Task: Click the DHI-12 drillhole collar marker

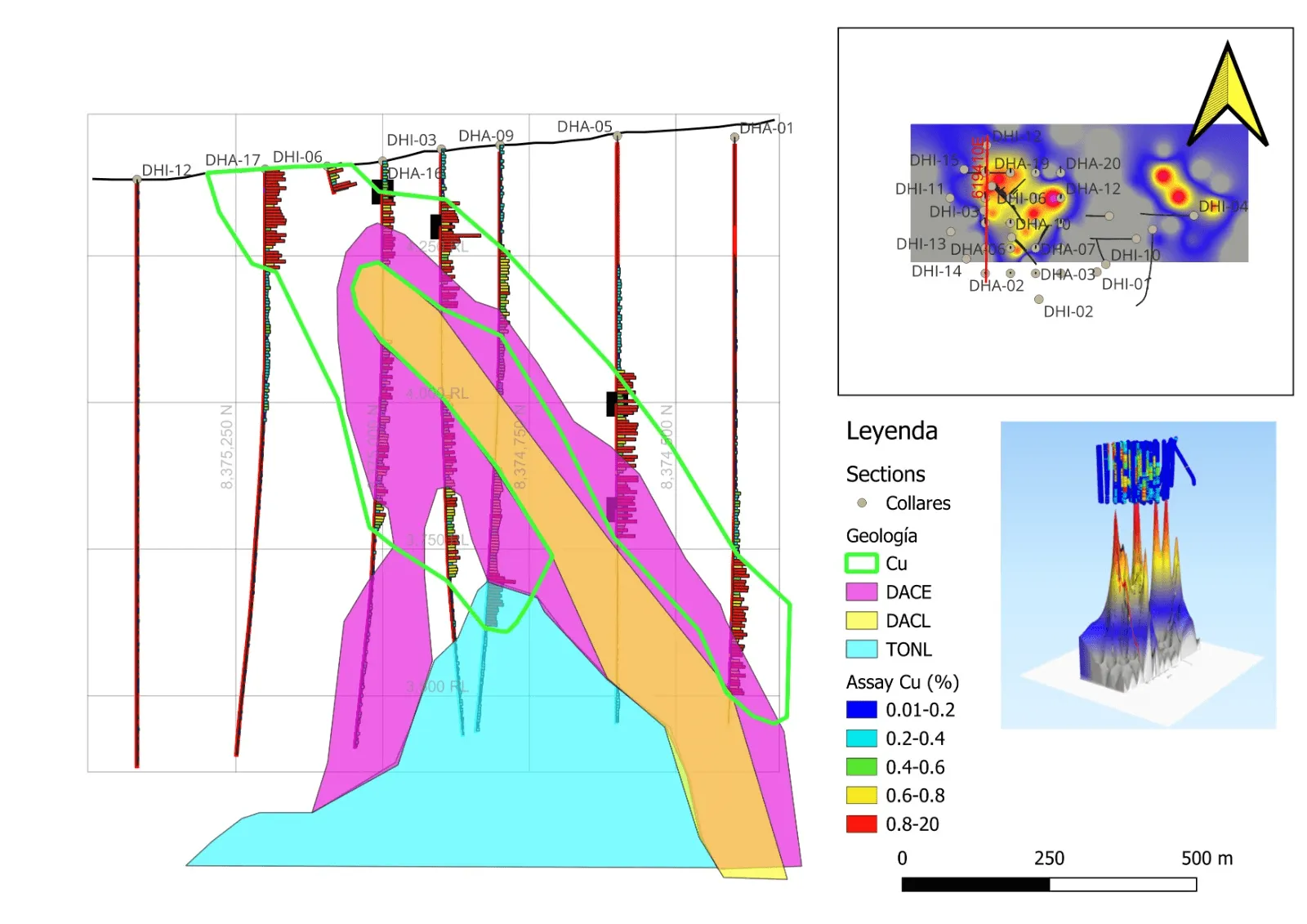Action: click(136, 180)
